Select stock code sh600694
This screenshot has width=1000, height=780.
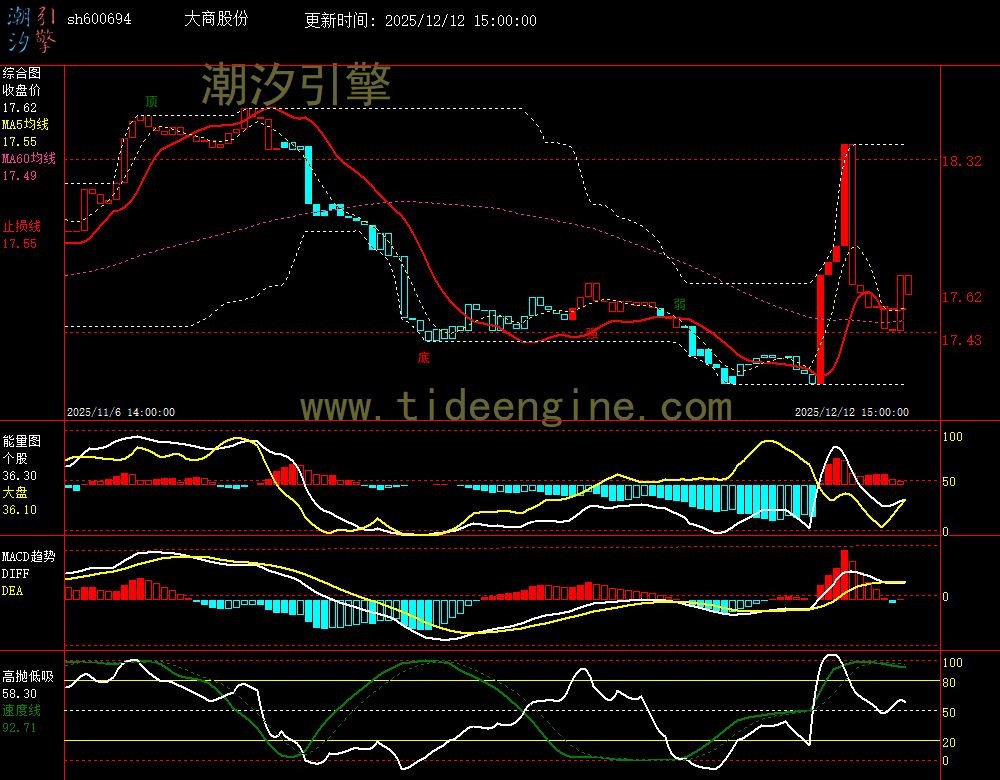pyautogui.click(x=99, y=20)
